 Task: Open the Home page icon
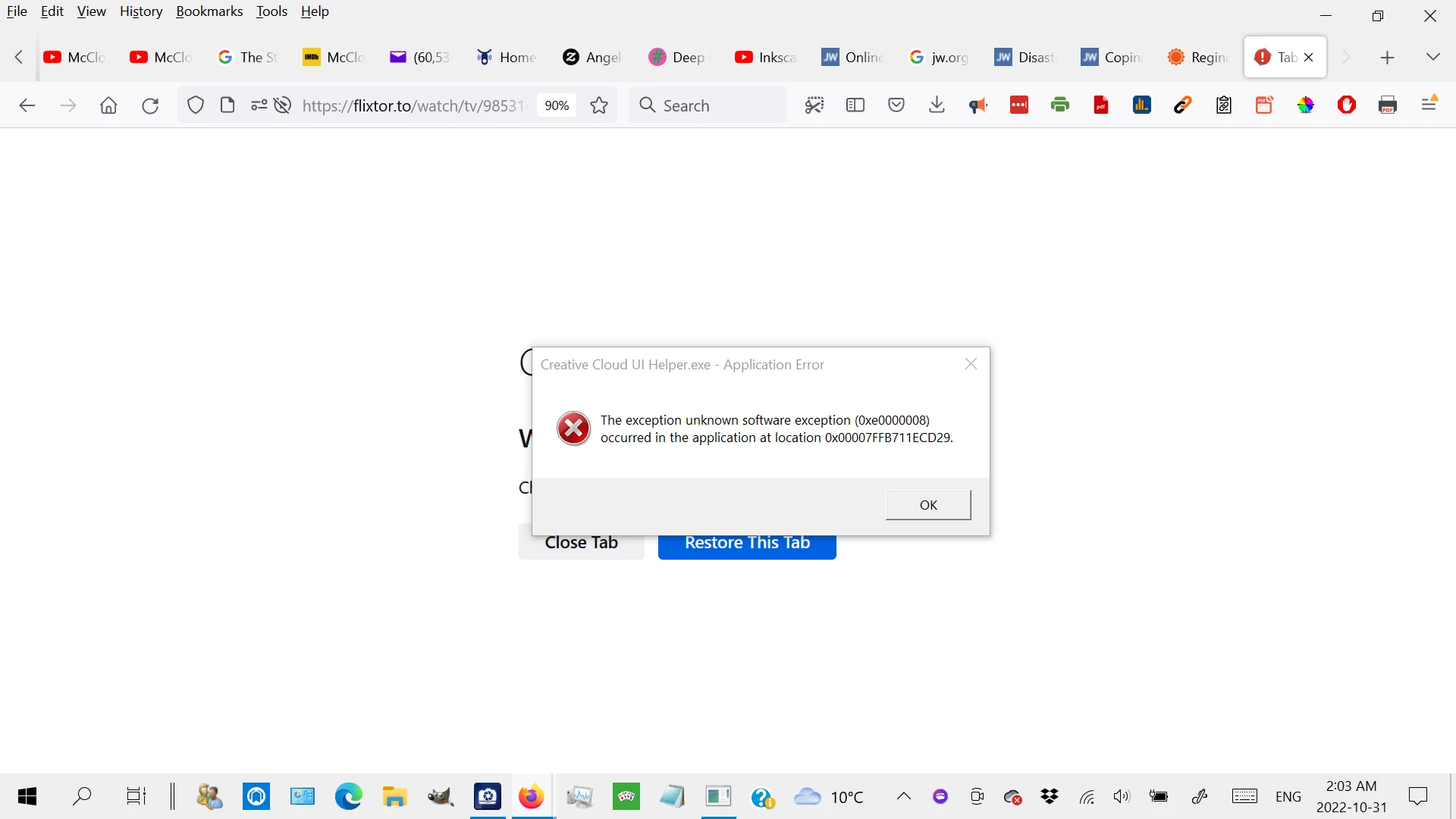[x=108, y=105]
